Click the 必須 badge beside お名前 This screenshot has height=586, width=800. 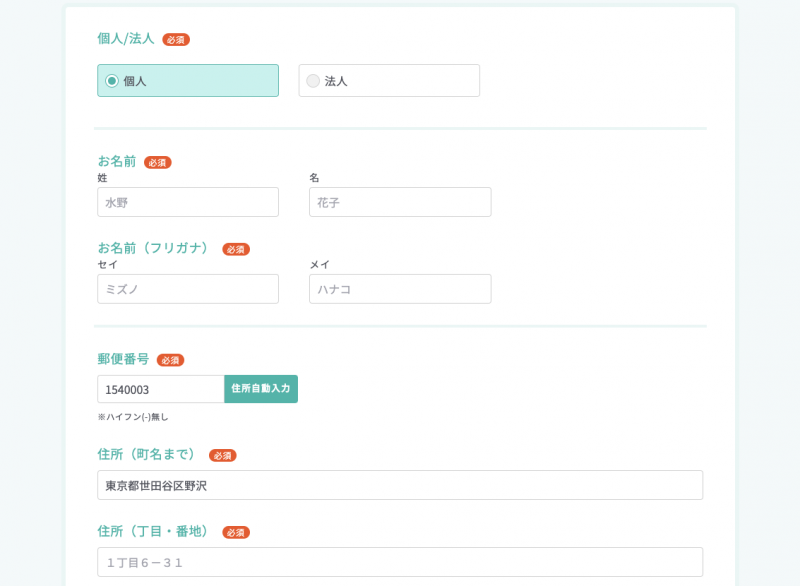pyautogui.click(x=158, y=162)
